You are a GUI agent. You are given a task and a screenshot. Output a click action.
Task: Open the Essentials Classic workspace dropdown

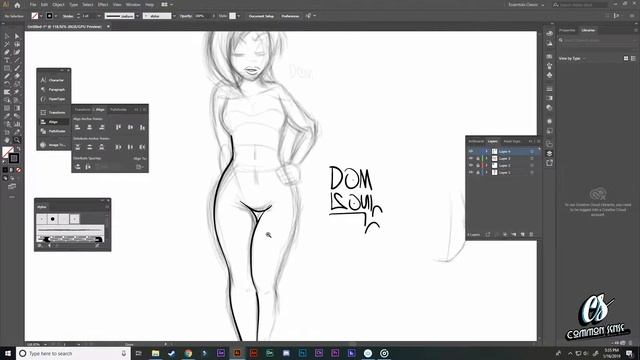point(526,5)
